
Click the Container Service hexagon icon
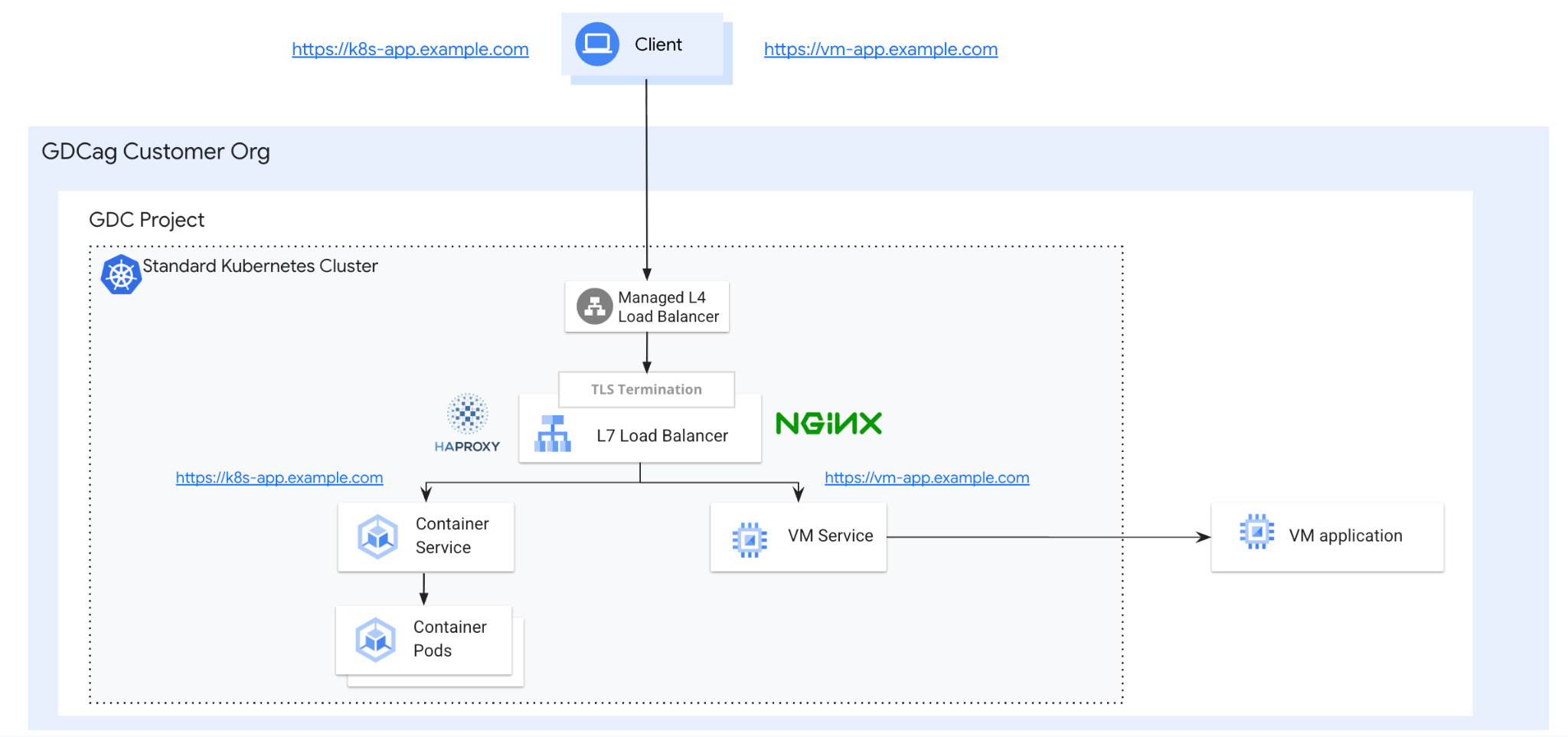(377, 536)
